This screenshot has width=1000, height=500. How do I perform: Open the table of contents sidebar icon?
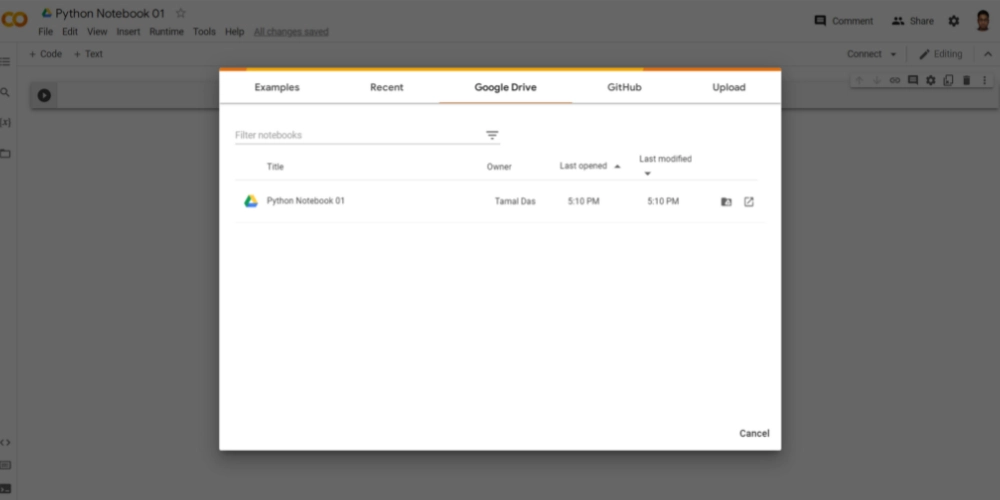[x=6, y=62]
